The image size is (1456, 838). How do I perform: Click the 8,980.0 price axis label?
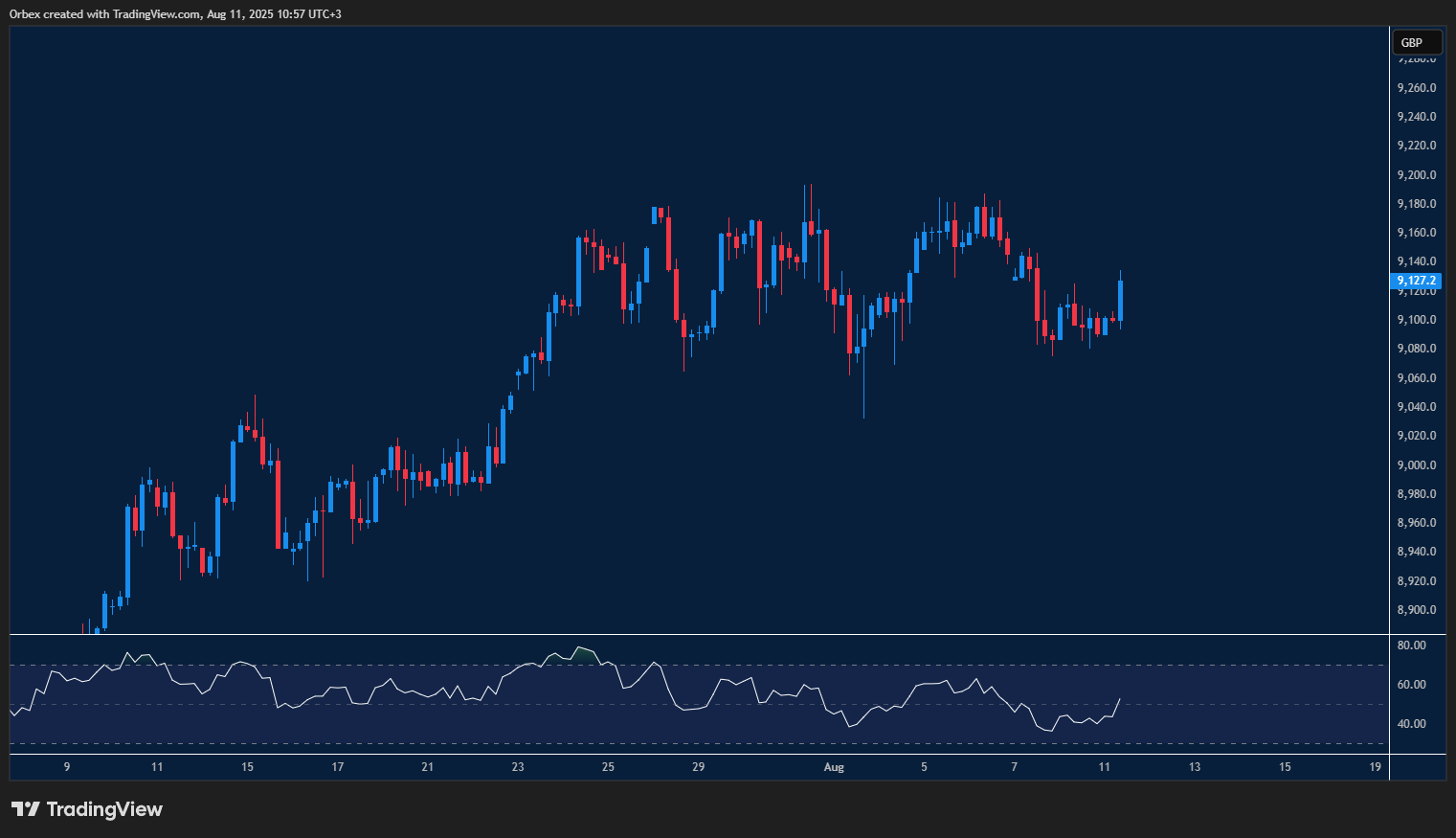[x=1417, y=494]
